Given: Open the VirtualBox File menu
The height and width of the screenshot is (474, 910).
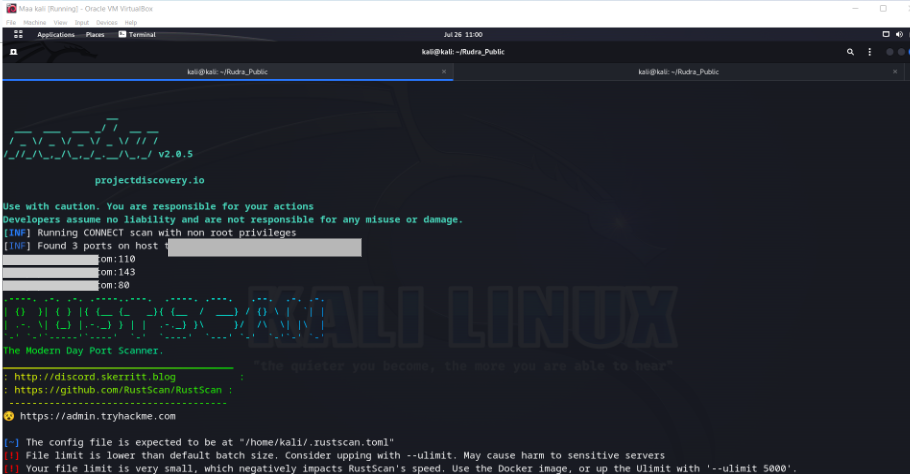Looking at the screenshot, I should click(x=11, y=23).
